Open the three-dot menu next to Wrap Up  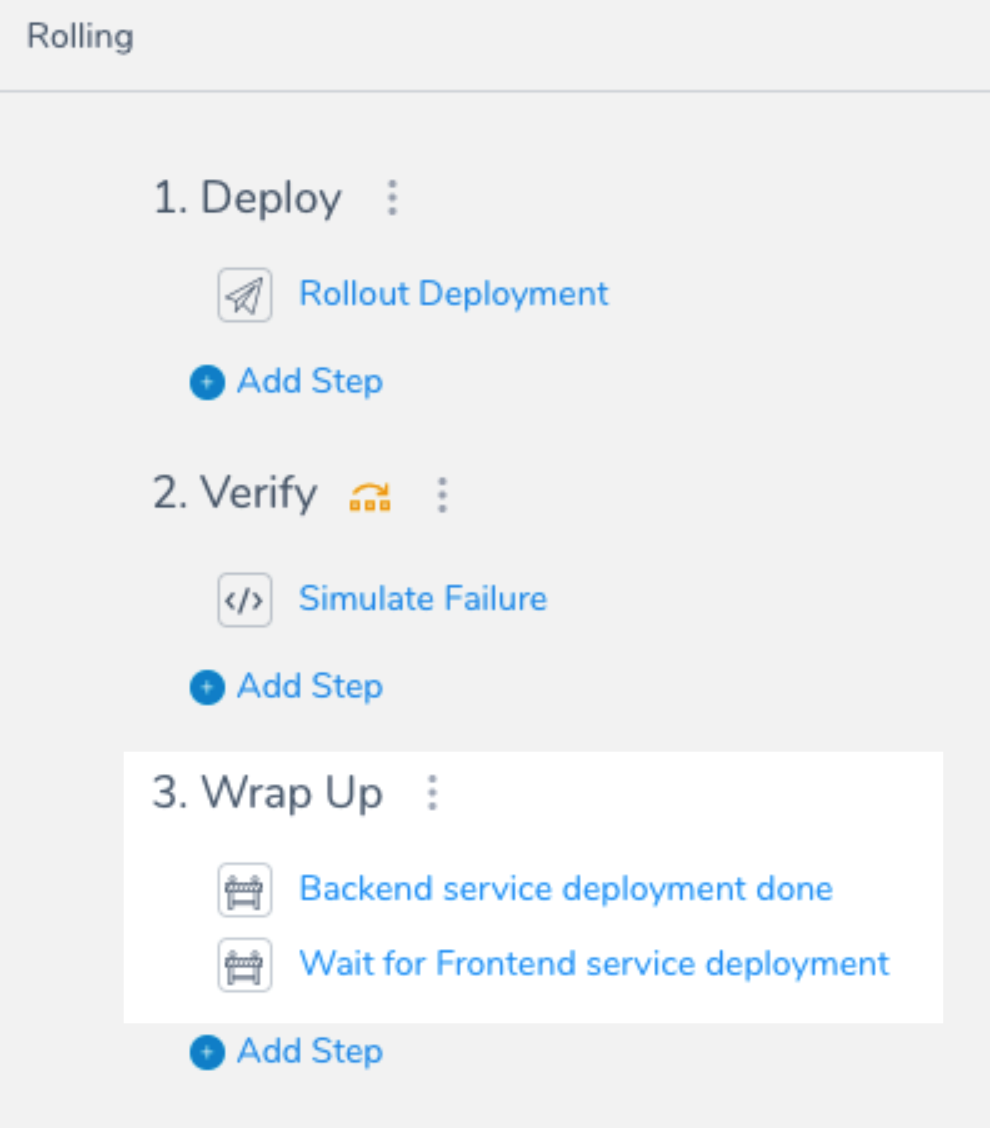pos(432,793)
